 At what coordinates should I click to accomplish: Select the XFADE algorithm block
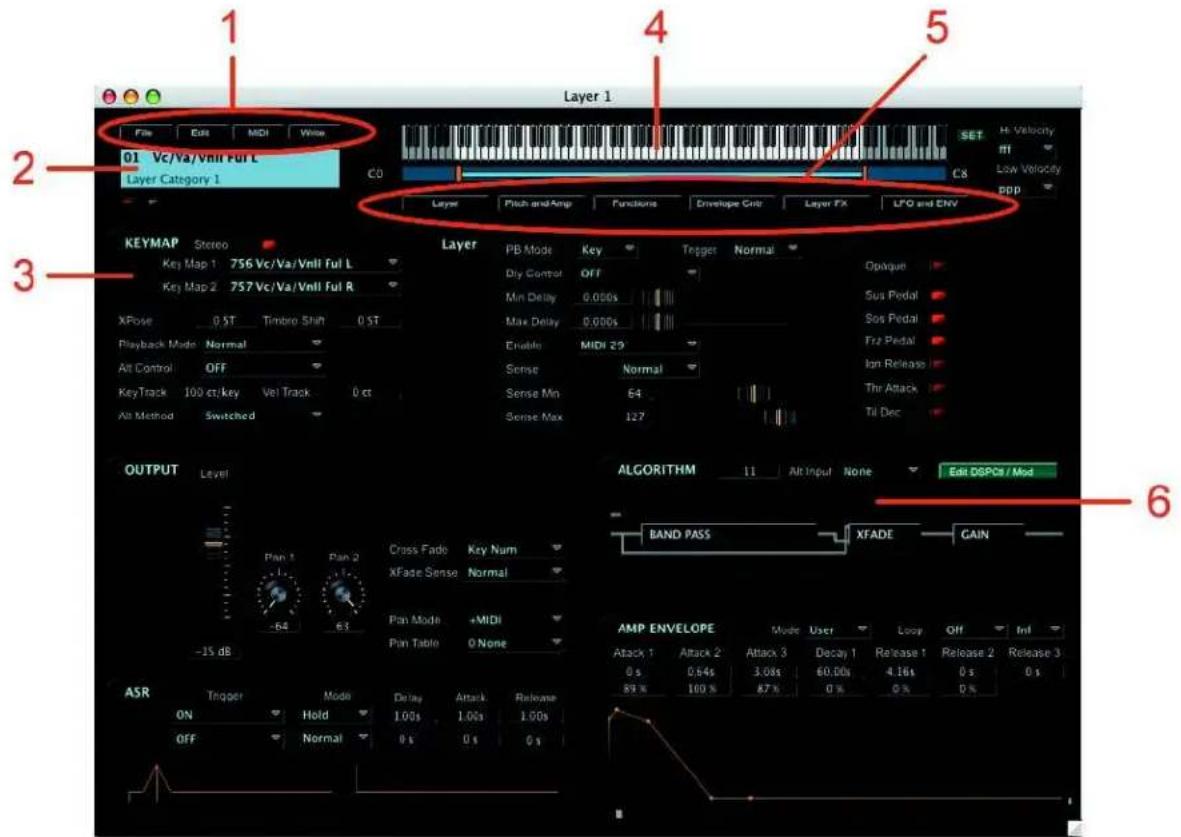click(x=881, y=534)
